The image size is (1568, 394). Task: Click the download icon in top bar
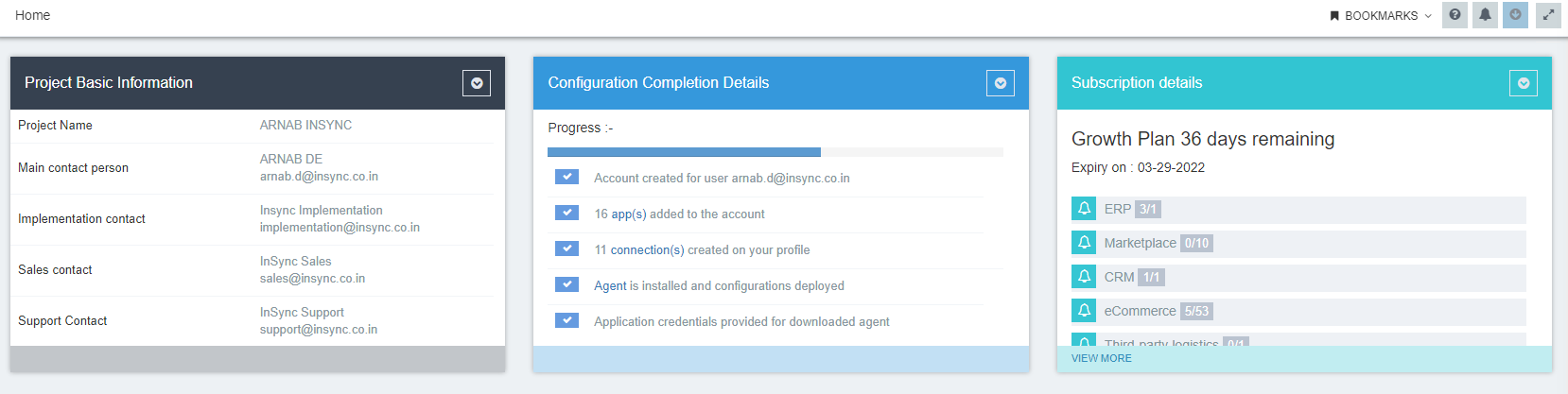1515,15
